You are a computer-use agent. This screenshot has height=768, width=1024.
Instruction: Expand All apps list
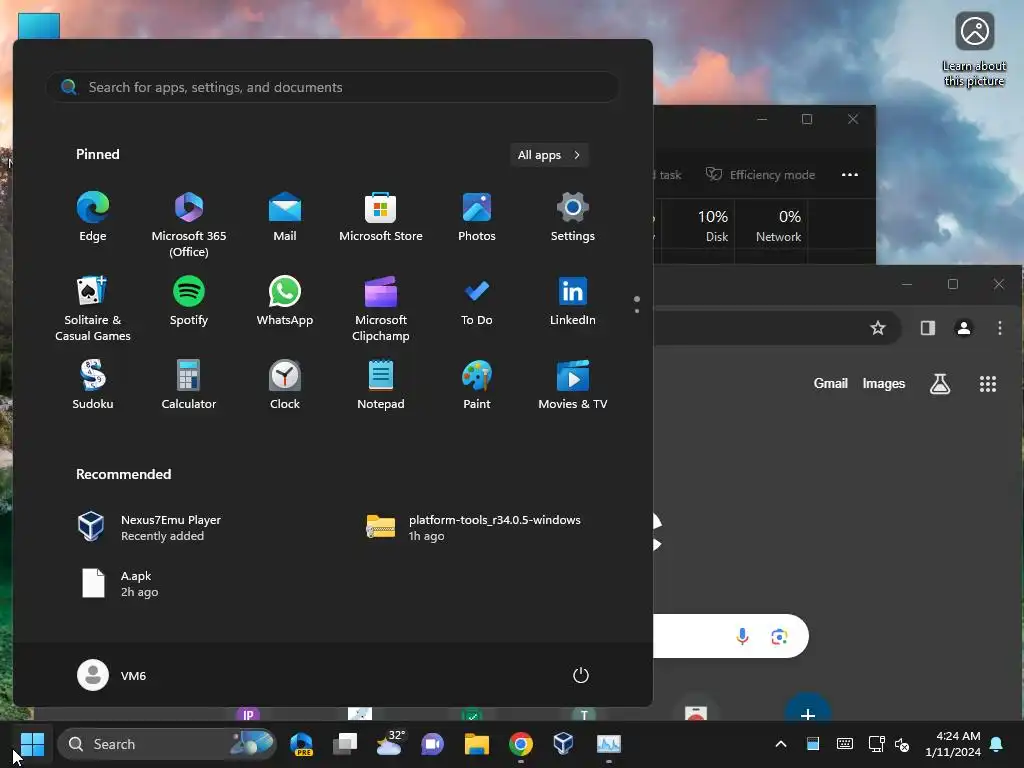click(549, 155)
